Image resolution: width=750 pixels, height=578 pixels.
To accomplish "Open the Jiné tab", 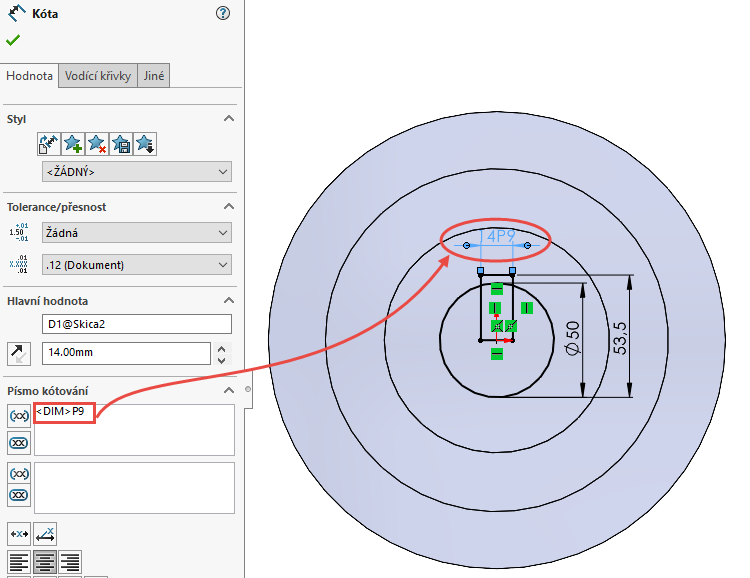I will [154, 76].
